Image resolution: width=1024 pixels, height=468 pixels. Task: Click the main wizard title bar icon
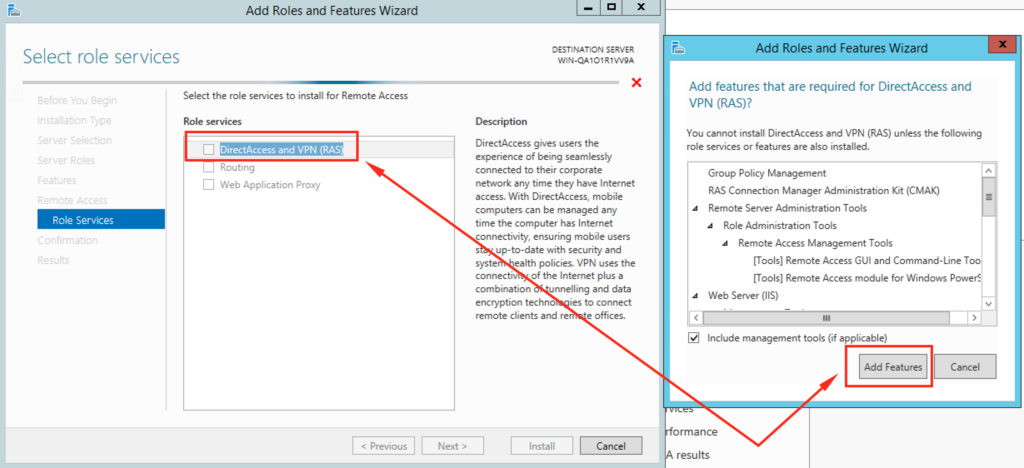tap(12, 11)
